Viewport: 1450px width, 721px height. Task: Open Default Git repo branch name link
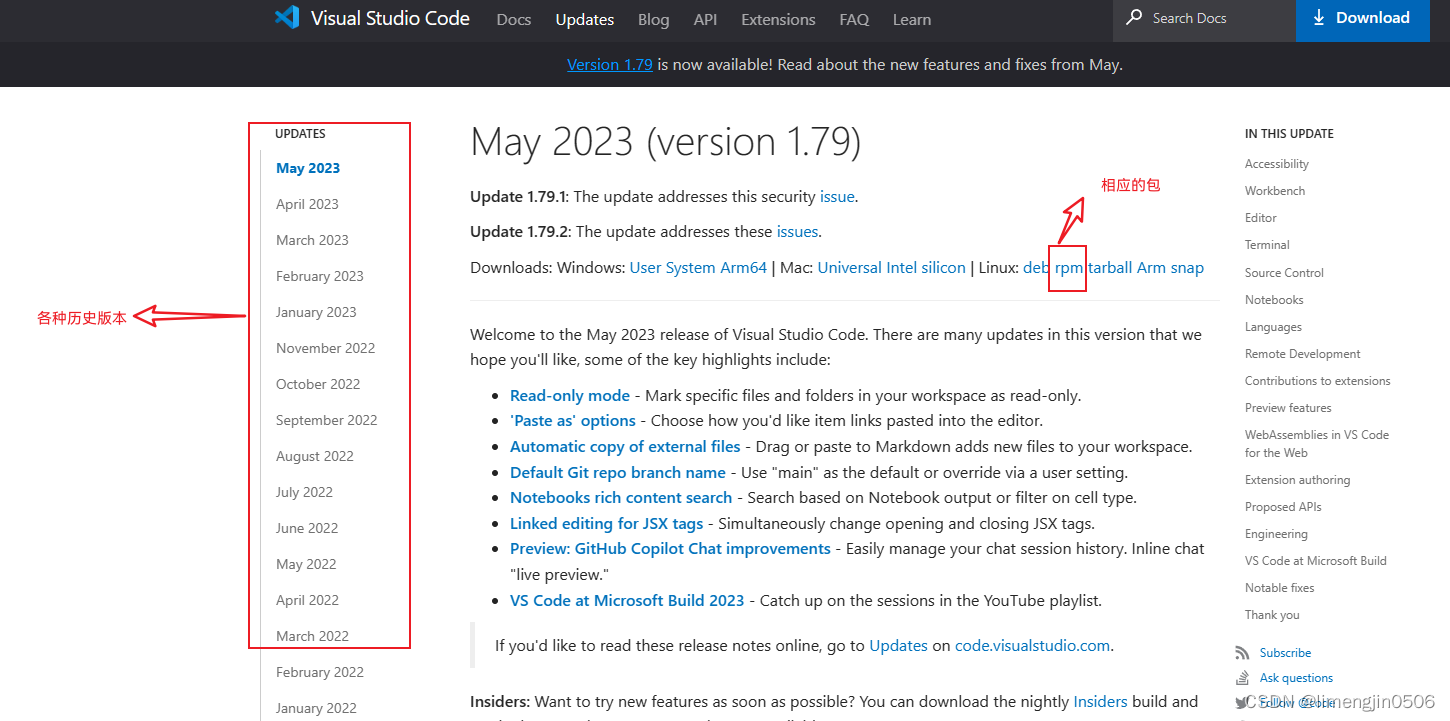coord(618,472)
